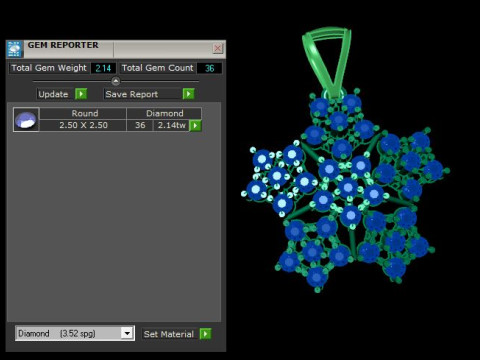Click the Set Material label
Screen dimensions: 480x360
(169, 334)
